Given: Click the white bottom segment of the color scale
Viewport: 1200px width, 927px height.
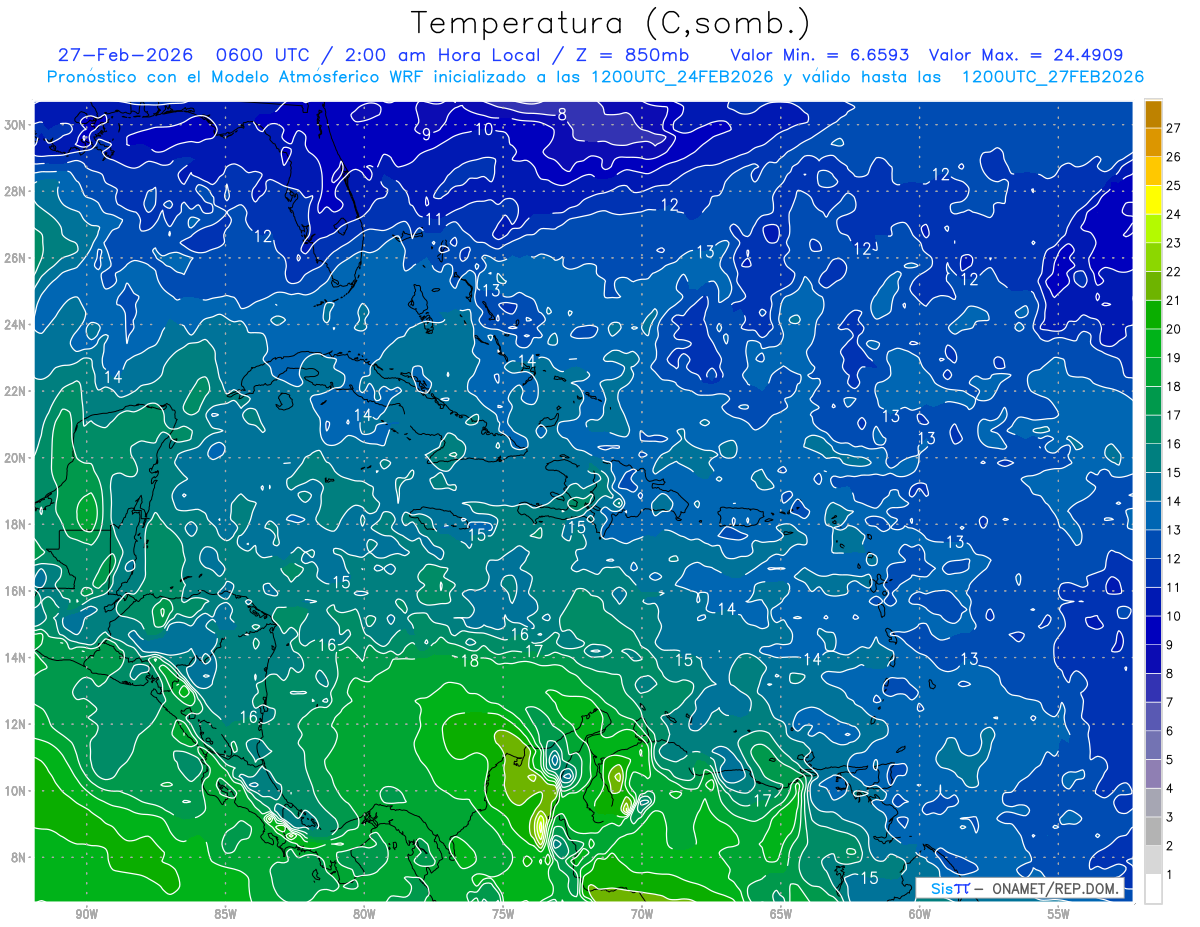Looking at the screenshot, I should click(x=1153, y=889).
